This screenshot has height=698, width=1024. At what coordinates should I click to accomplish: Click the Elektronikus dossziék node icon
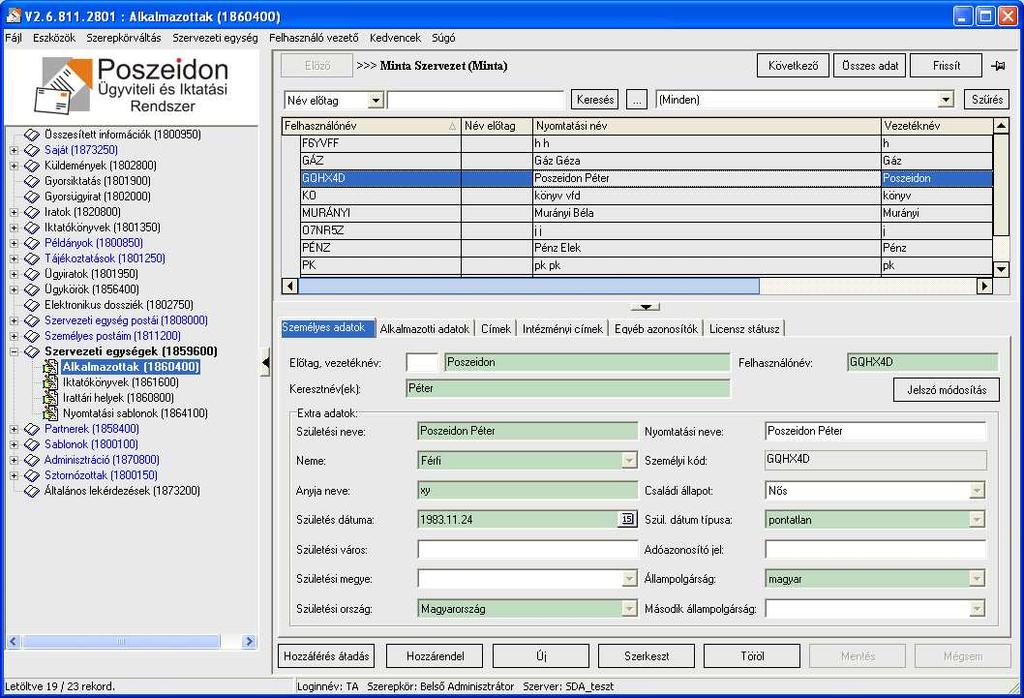31,305
